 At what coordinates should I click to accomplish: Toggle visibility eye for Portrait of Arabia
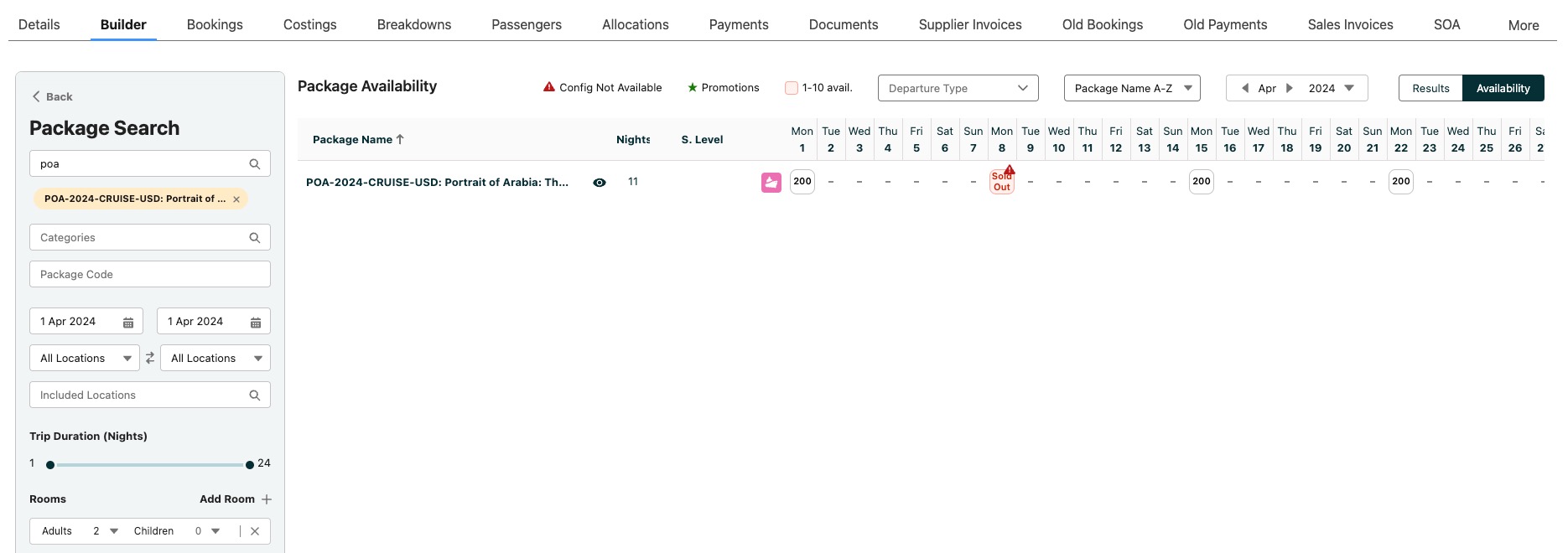click(600, 183)
